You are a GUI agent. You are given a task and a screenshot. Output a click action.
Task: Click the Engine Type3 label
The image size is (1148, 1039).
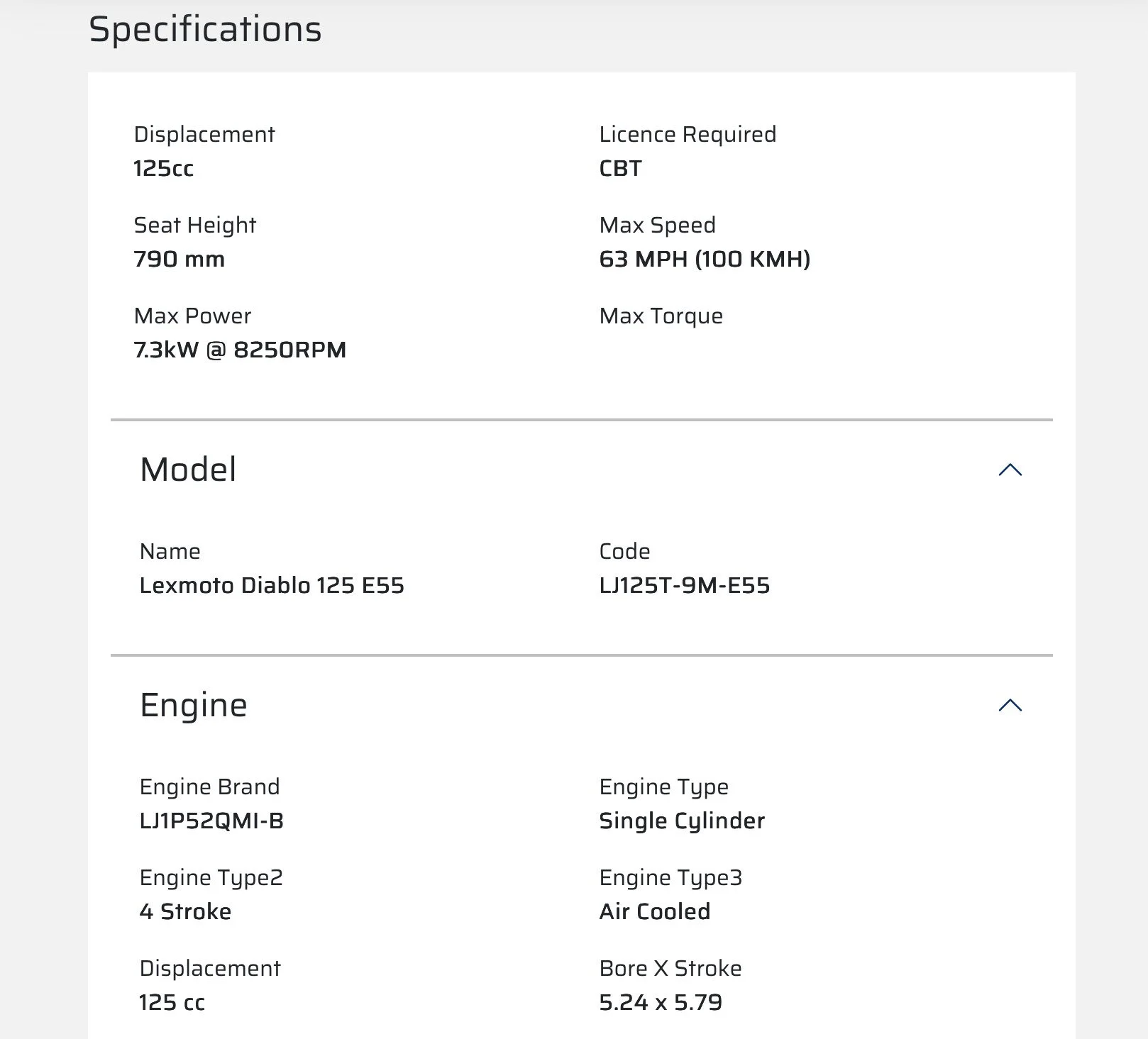[670, 878]
